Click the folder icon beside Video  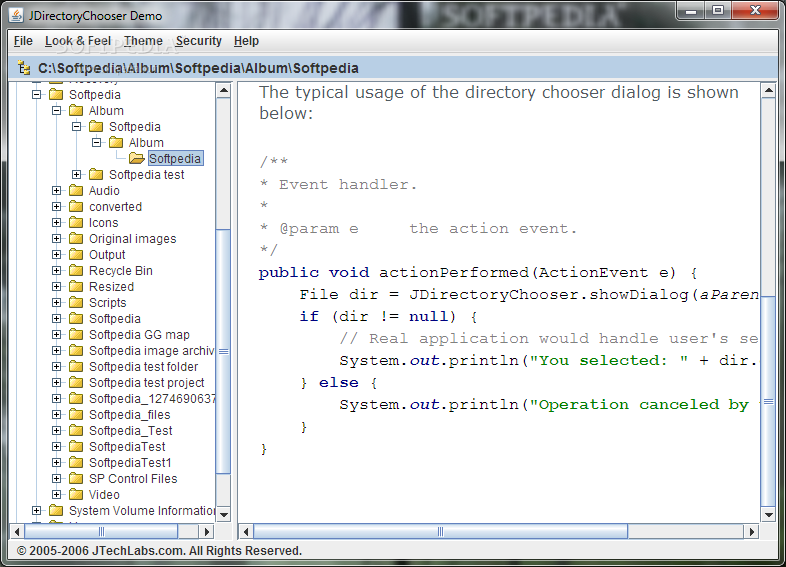click(x=76, y=495)
